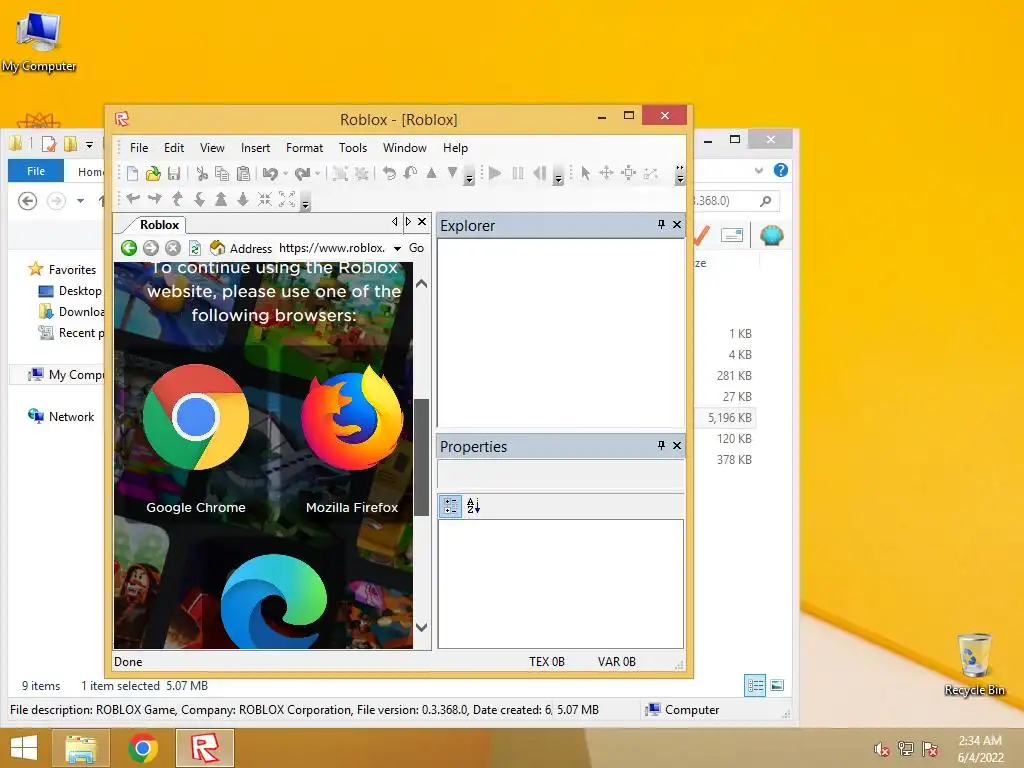Open the Edit menu
The width and height of the screenshot is (1024, 768).
174,148
